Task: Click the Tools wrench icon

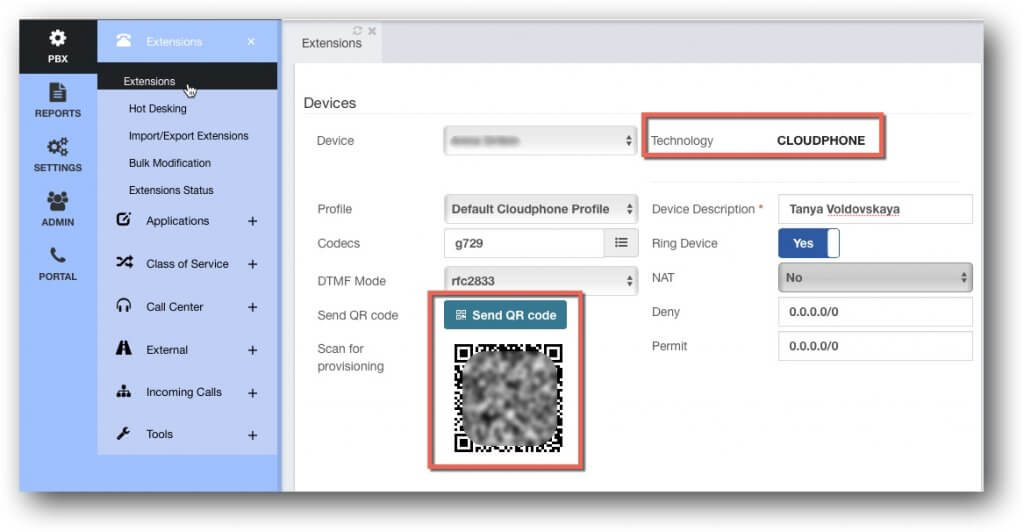Action: 123,433
